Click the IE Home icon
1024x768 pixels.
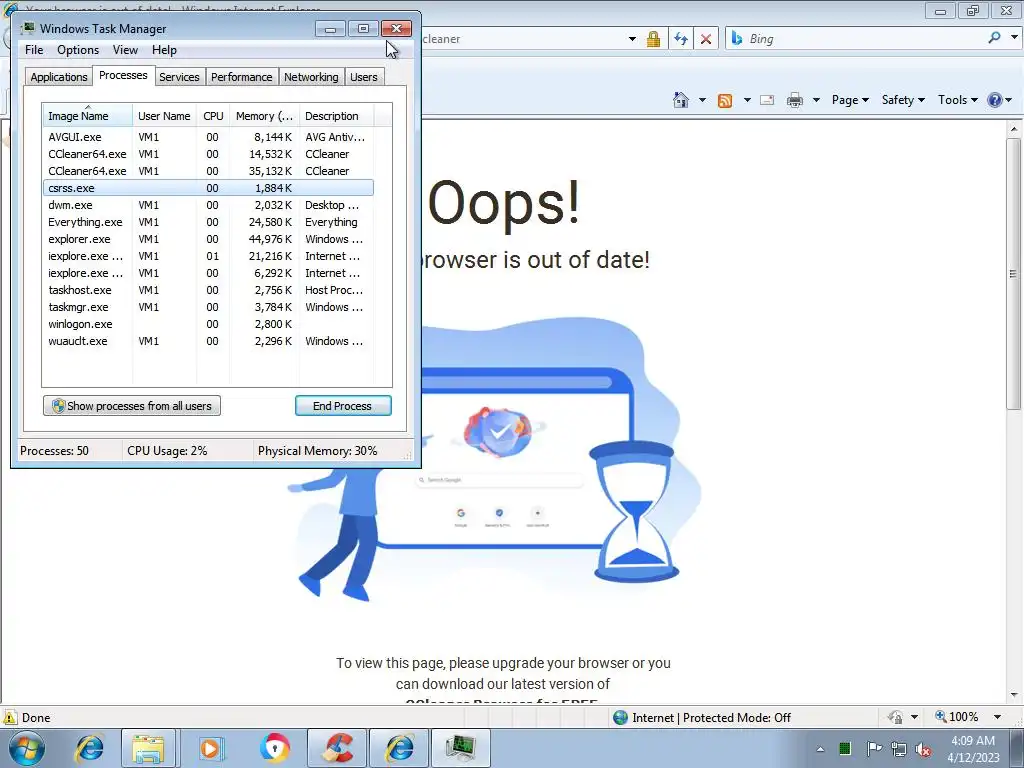click(x=680, y=100)
